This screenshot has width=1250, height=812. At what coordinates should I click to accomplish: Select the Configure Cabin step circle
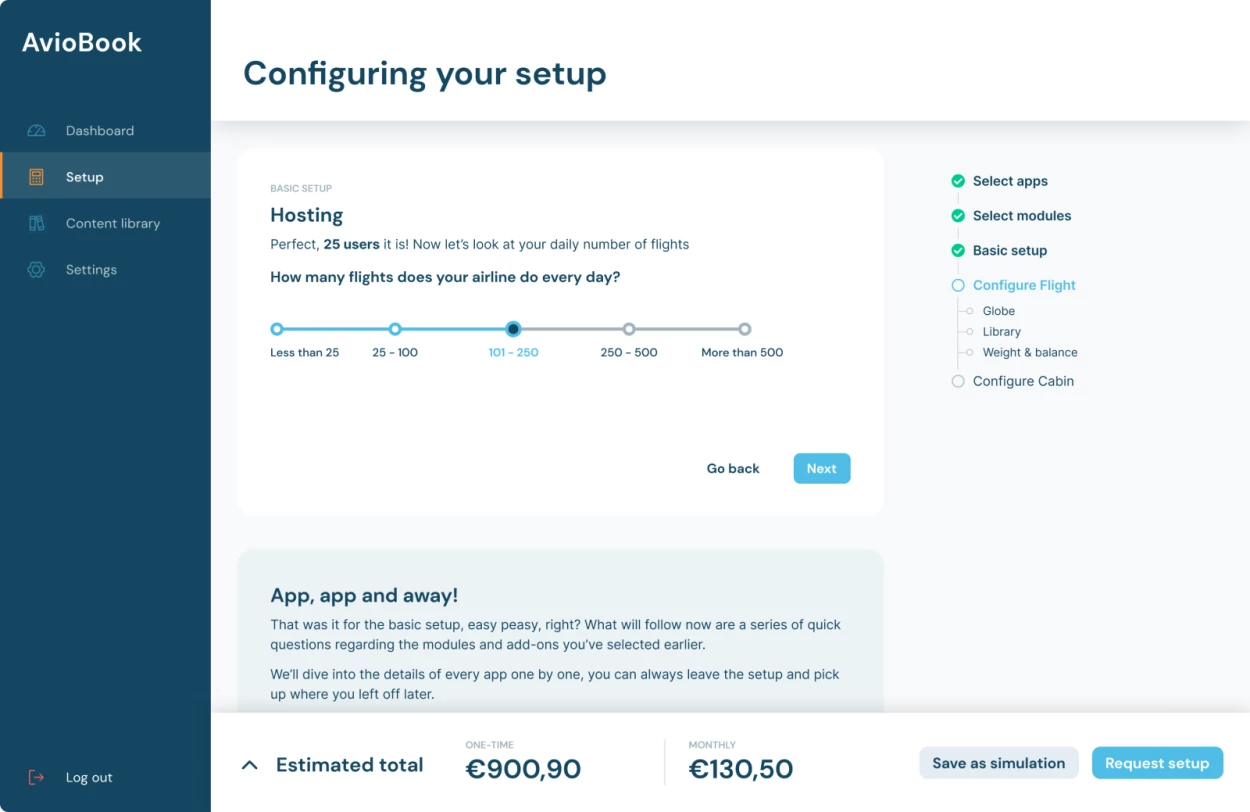[958, 381]
